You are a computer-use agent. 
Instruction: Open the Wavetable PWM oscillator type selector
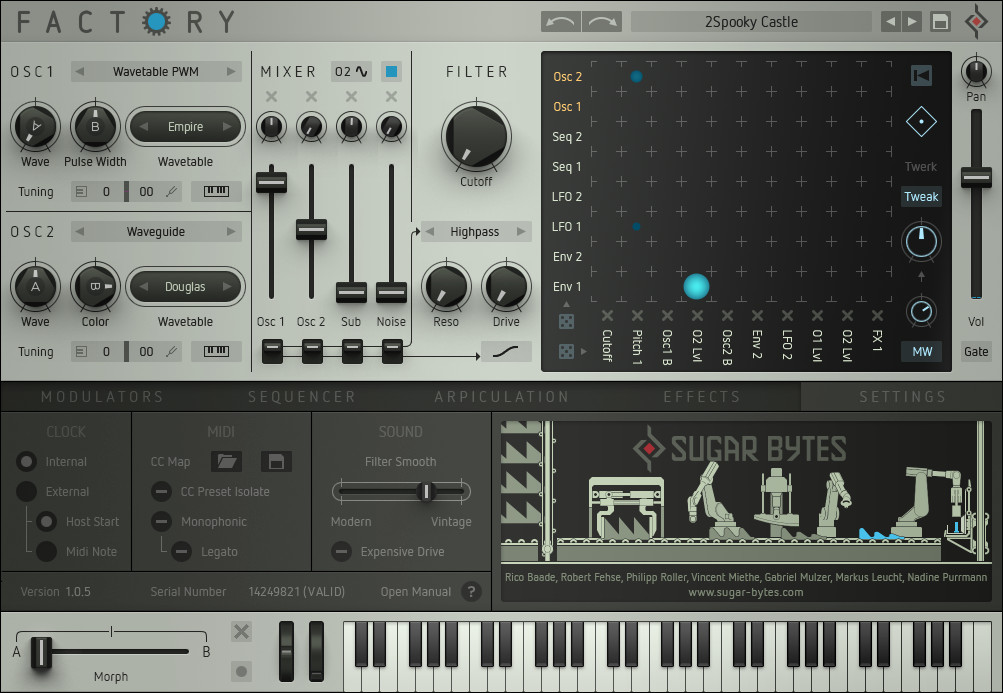click(155, 72)
